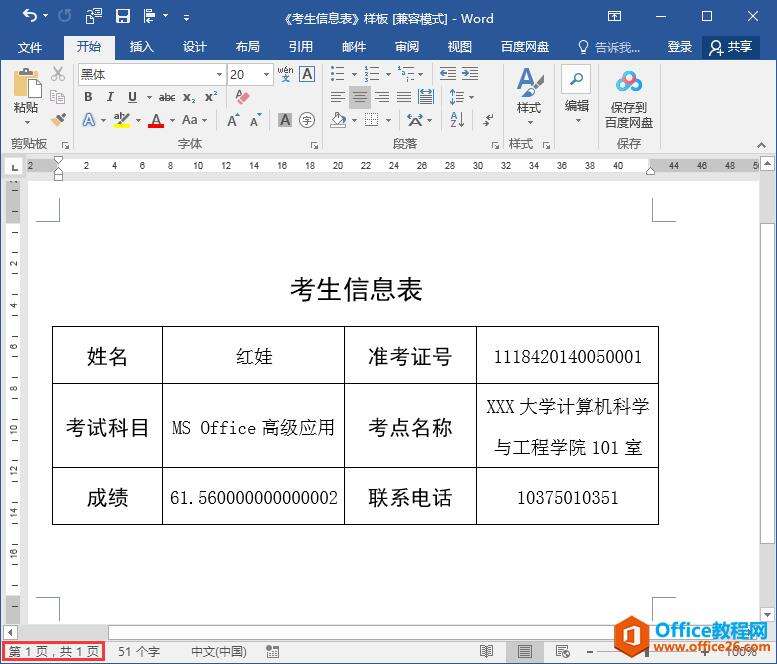Image resolution: width=777 pixels, height=664 pixels.
Task: Click the 考生信息表 title text
Action: [x=356, y=289]
